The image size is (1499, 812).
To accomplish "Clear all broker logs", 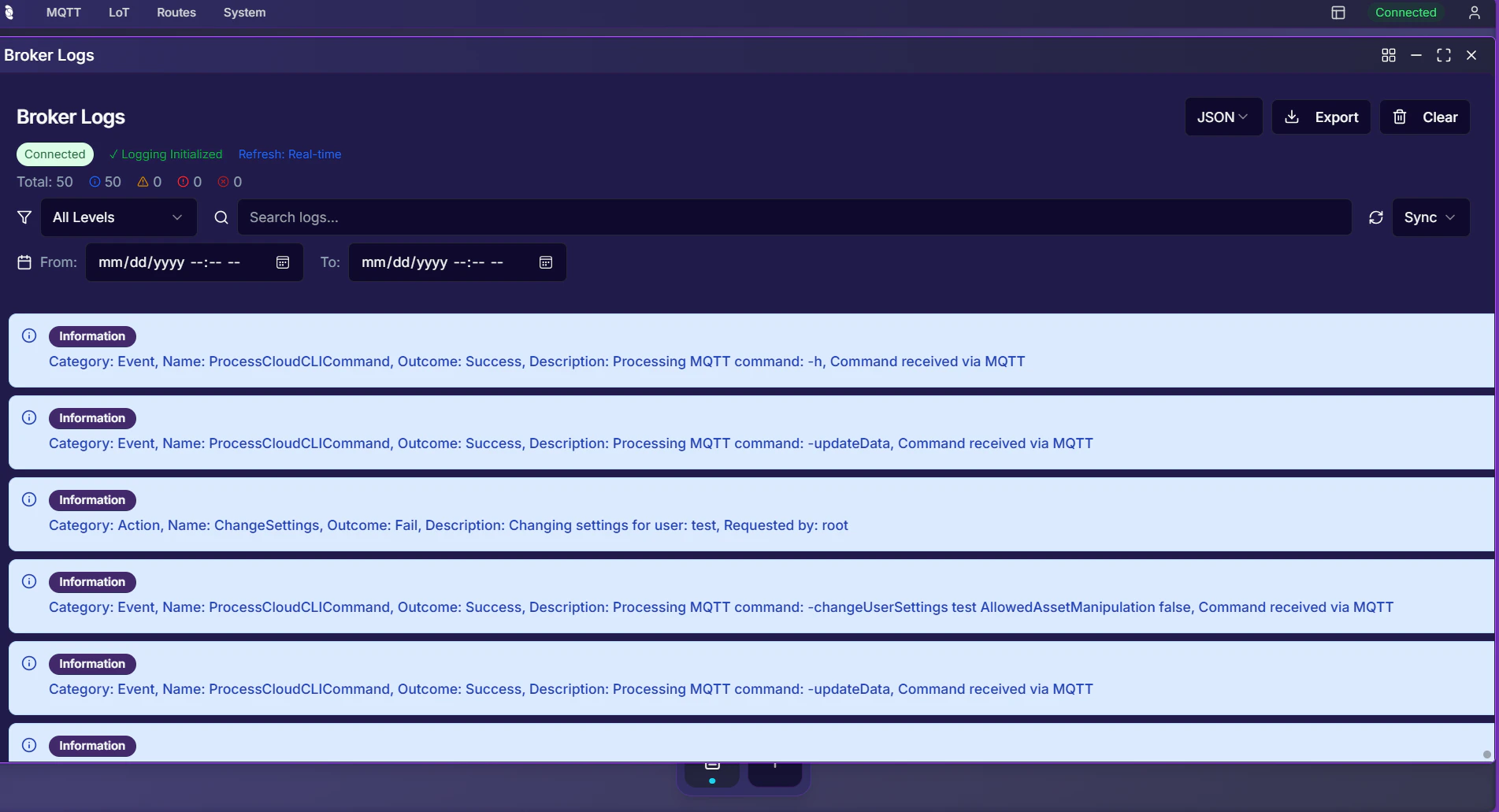I will pos(1425,117).
